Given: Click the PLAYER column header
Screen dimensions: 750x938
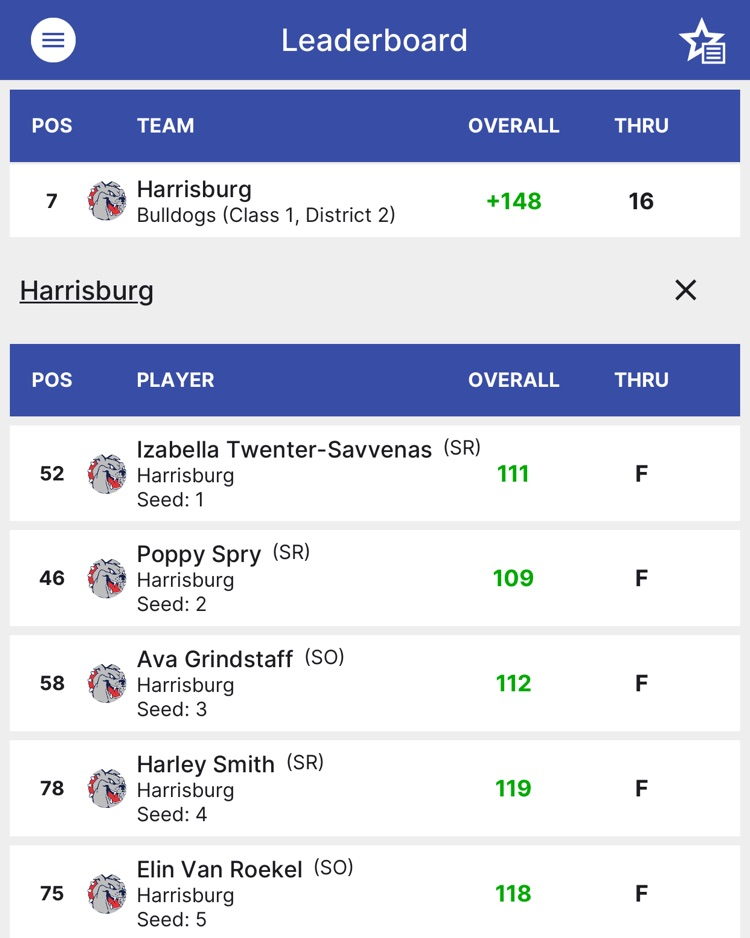Looking at the screenshot, I should point(176,380).
